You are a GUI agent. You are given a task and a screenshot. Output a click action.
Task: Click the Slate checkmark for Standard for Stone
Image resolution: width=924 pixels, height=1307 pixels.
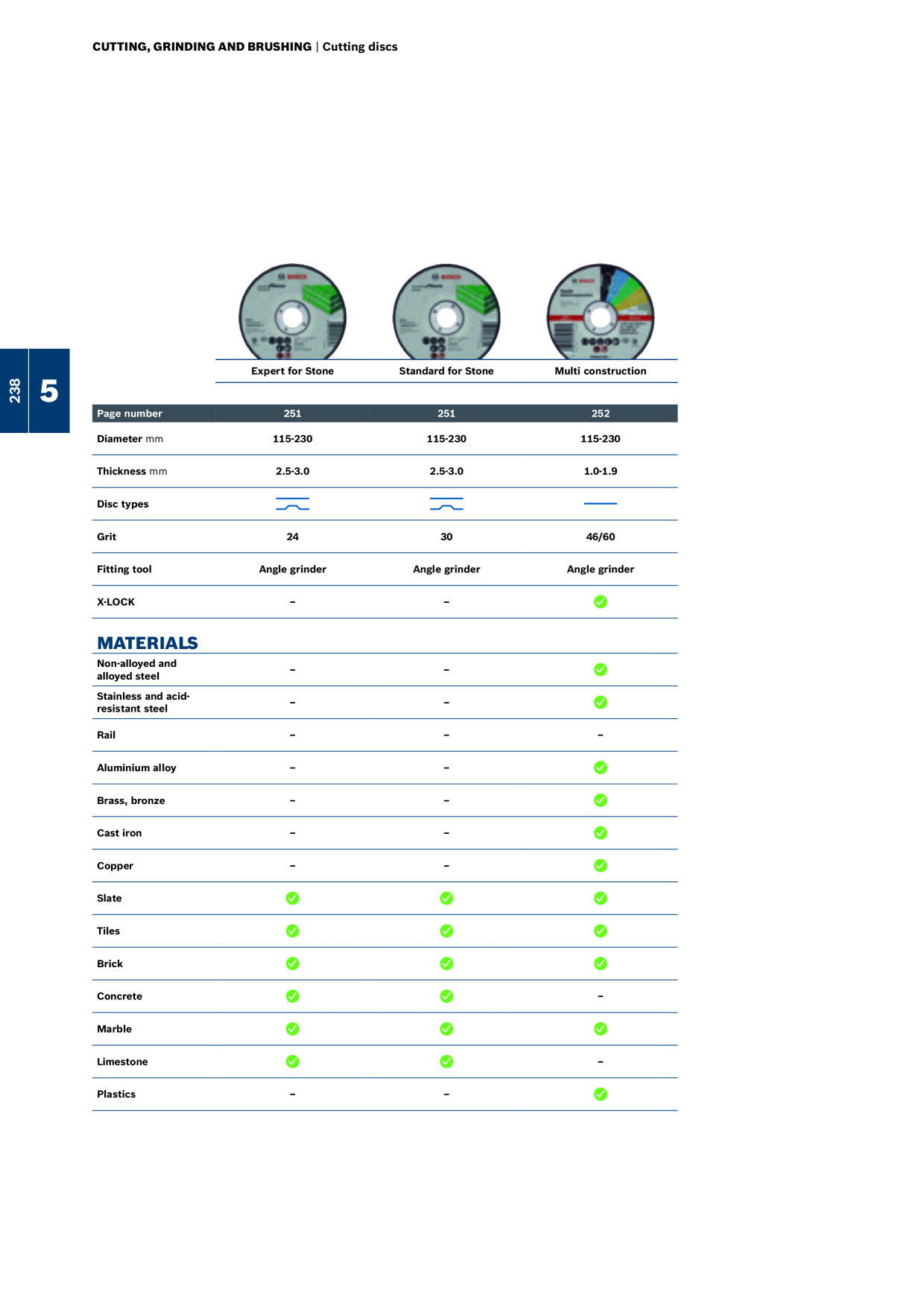click(x=446, y=898)
